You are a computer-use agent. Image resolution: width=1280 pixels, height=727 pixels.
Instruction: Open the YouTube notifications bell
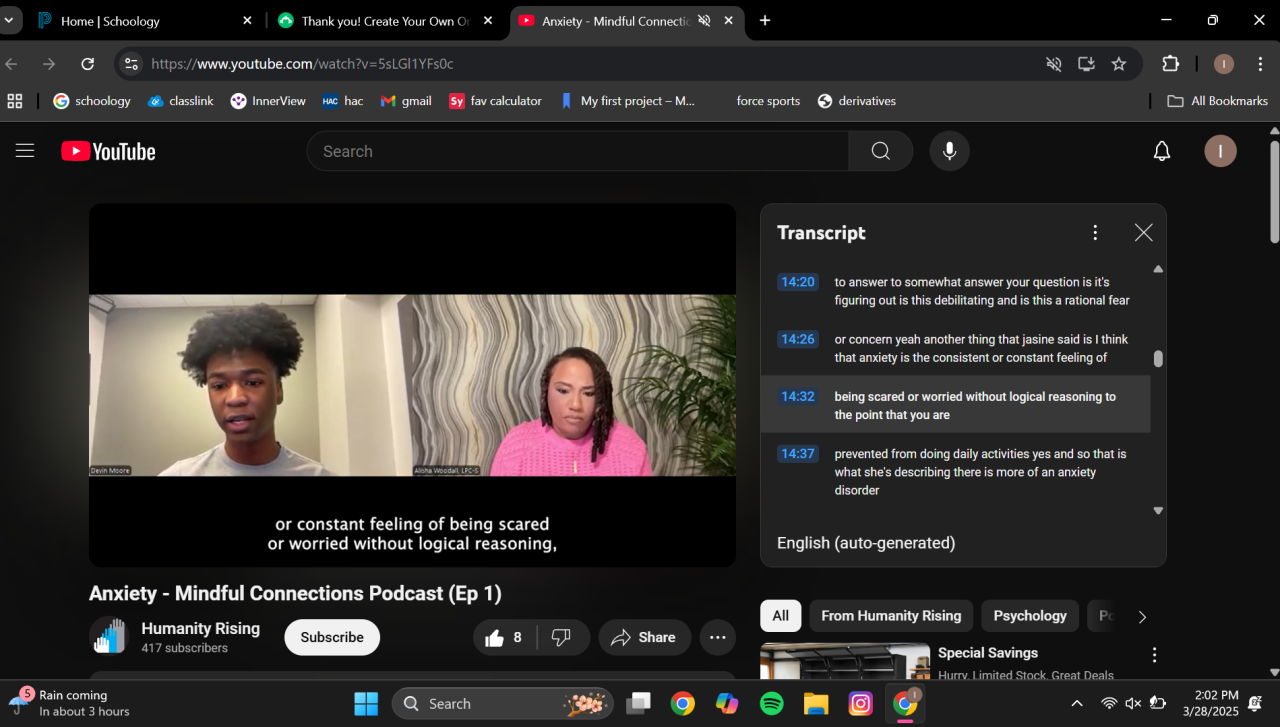[1162, 151]
